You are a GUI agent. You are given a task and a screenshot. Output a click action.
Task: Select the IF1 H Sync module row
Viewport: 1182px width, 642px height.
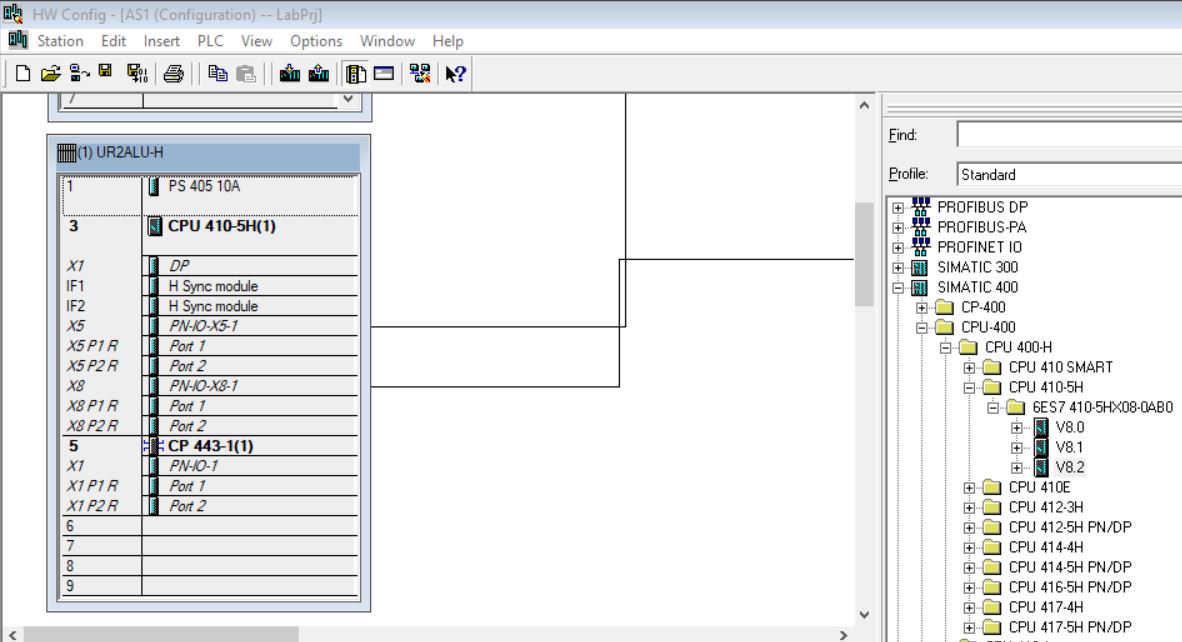pyautogui.click(x=210, y=286)
